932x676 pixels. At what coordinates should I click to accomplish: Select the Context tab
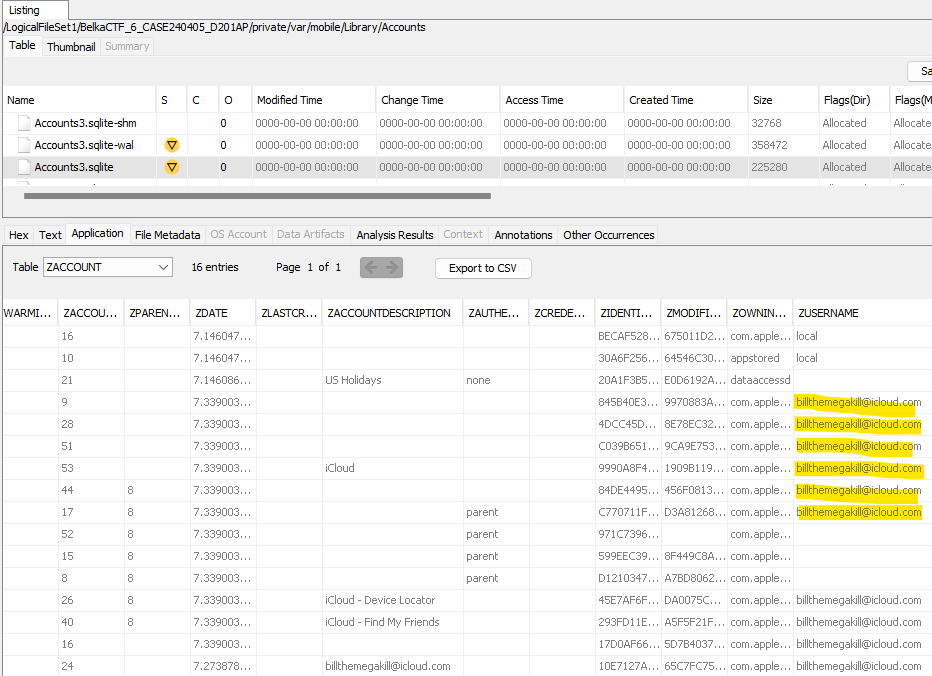(x=463, y=234)
